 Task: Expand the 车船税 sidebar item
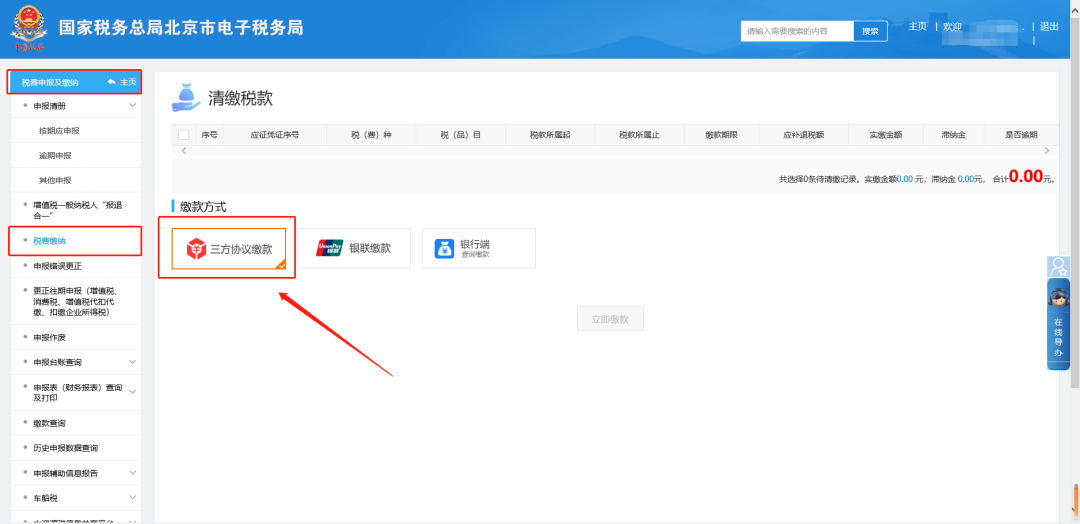pyautogui.click(x=133, y=497)
